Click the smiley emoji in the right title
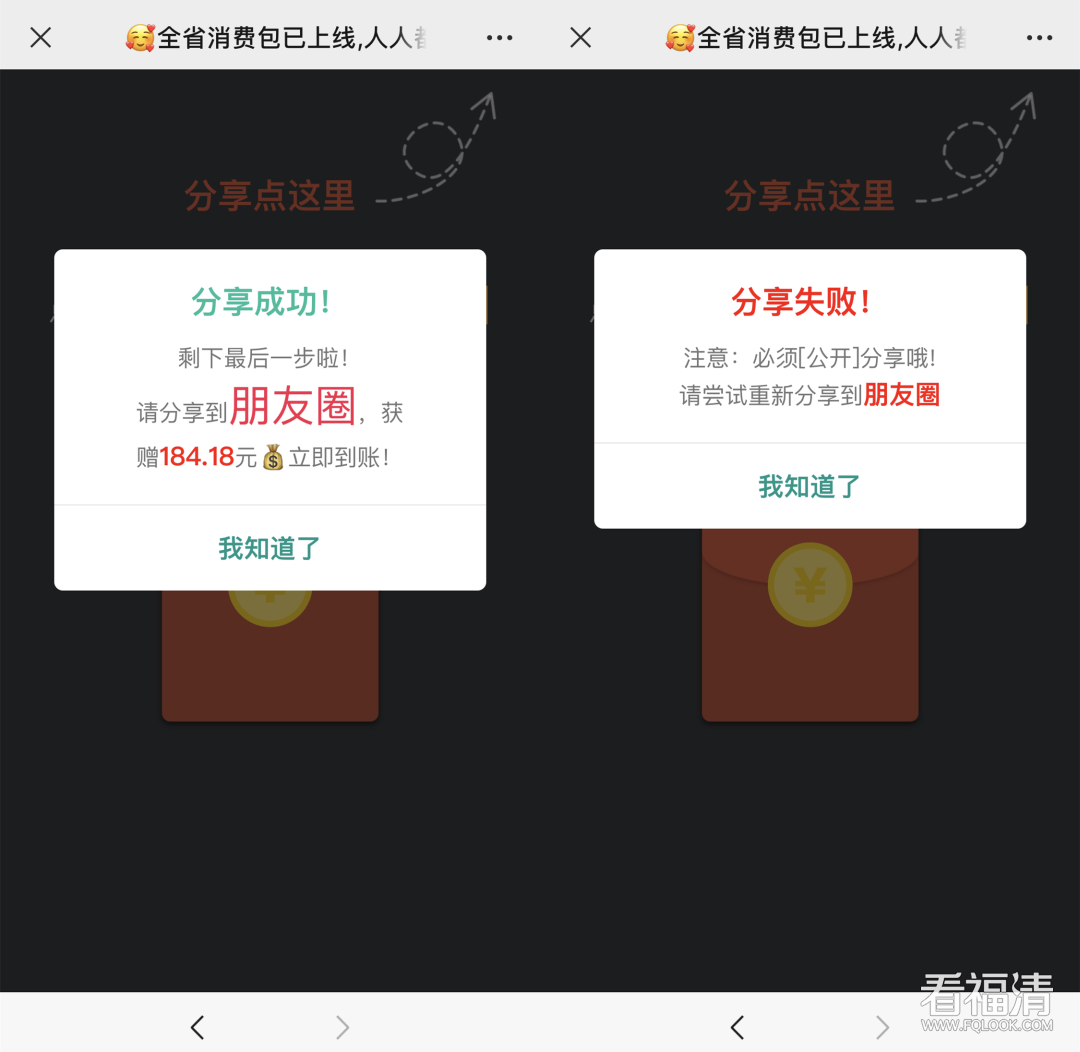Image resolution: width=1080 pixels, height=1052 pixels. click(x=680, y=38)
